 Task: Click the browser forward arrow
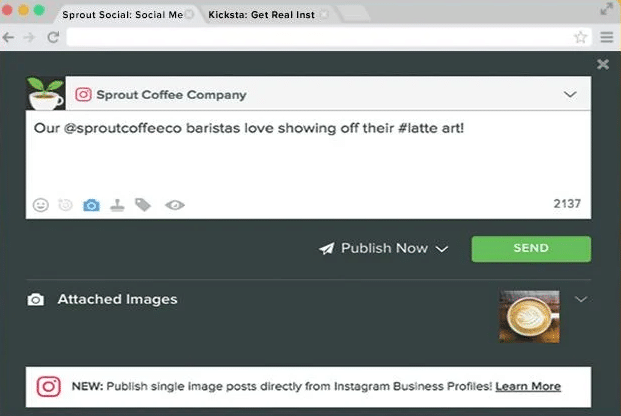29,37
